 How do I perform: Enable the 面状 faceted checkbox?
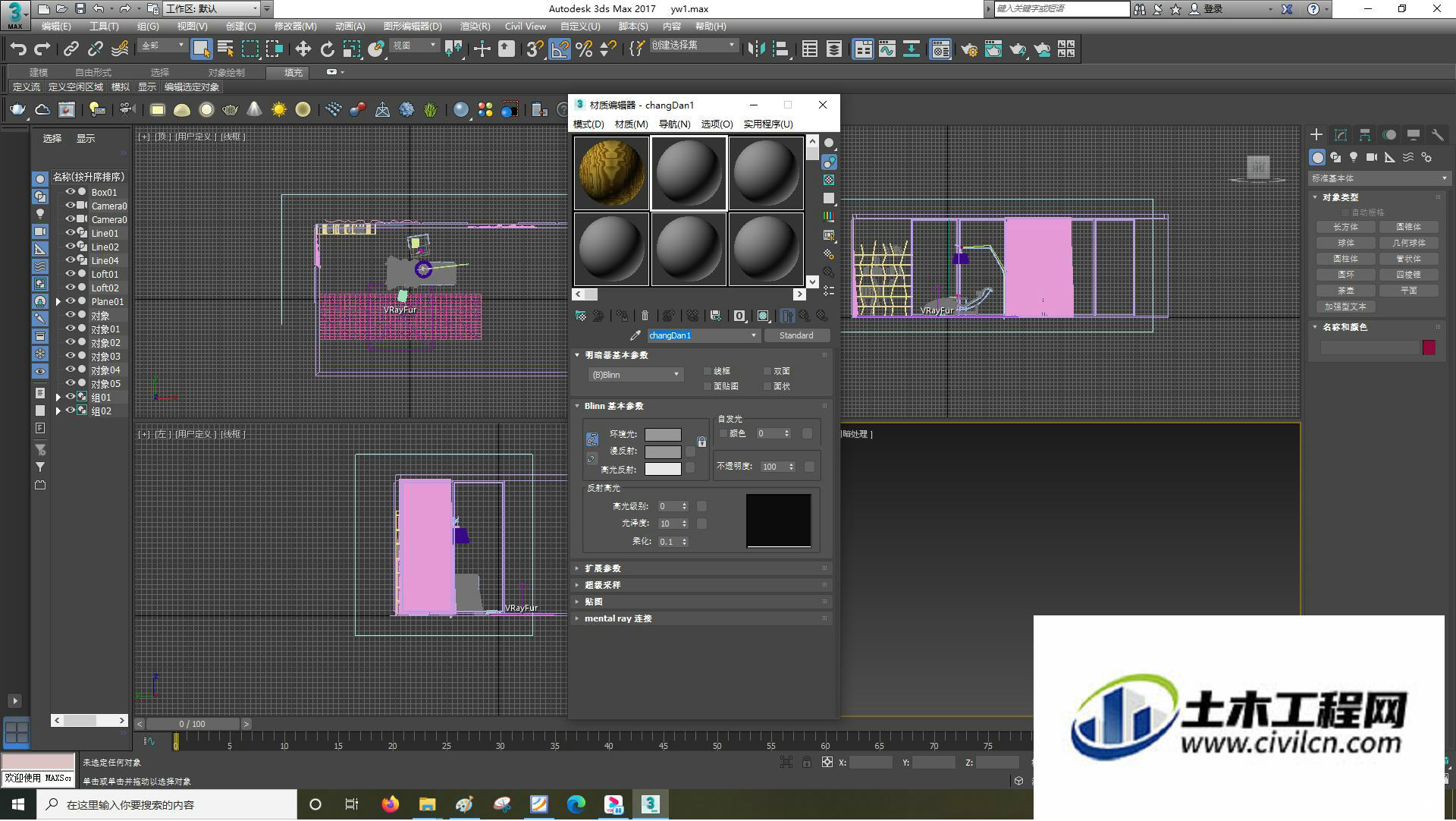point(767,386)
